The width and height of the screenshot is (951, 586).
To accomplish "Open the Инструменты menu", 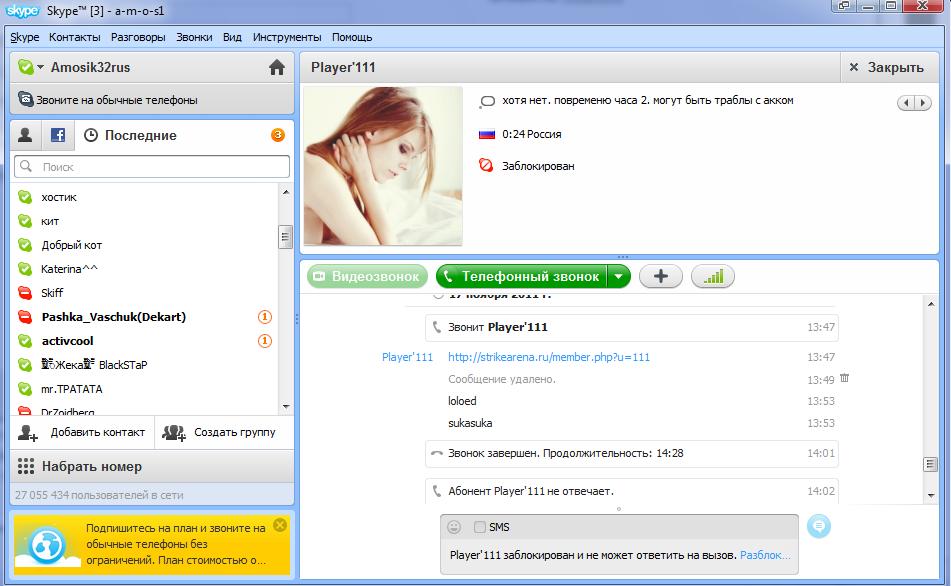I will pos(287,37).
